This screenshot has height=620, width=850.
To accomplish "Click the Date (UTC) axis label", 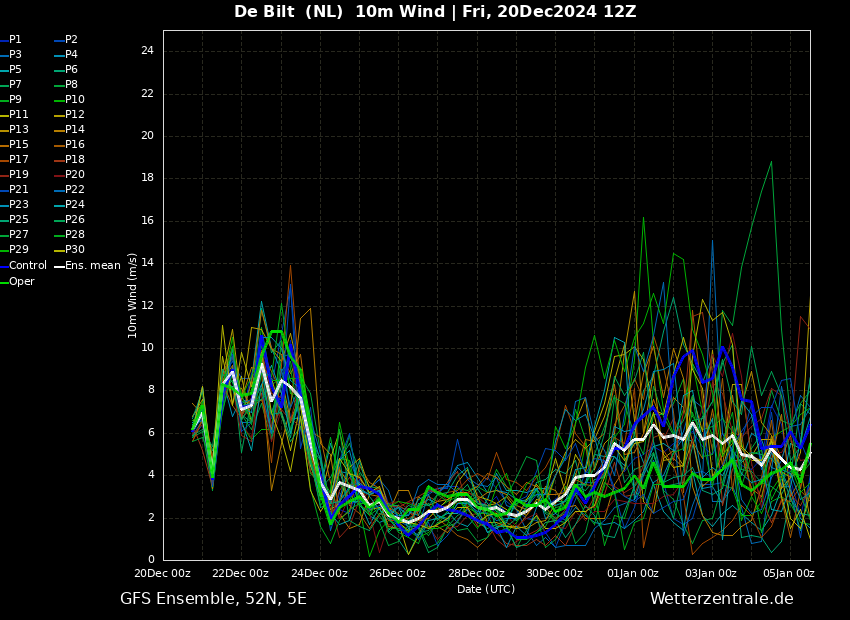I will [x=486, y=589].
